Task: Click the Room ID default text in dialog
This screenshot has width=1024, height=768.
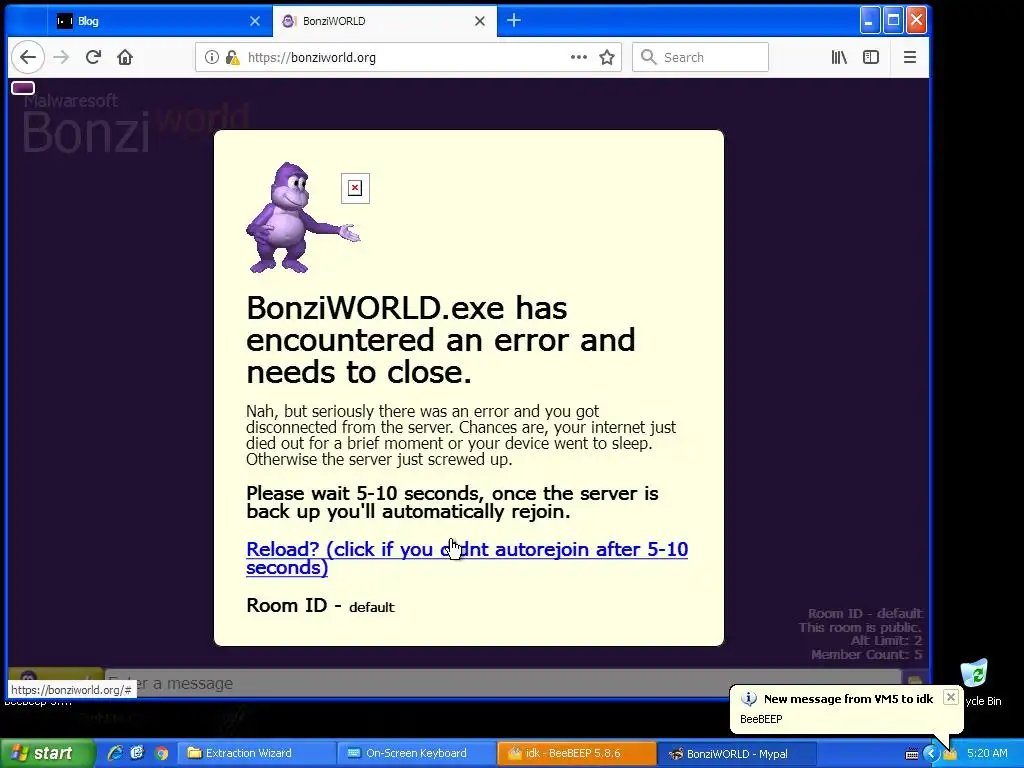Action: pyautogui.click(x=320, y=606)
